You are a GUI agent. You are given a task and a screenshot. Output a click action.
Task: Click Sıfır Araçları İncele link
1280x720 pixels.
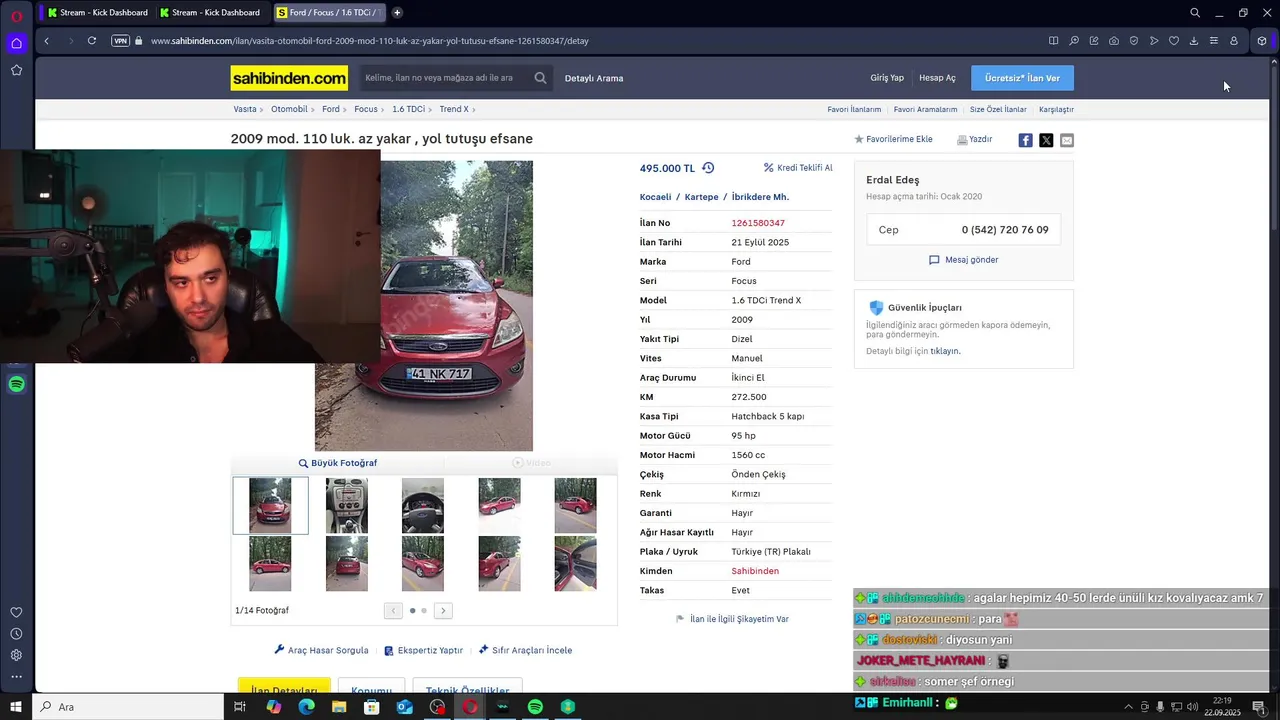coord(525,650)
